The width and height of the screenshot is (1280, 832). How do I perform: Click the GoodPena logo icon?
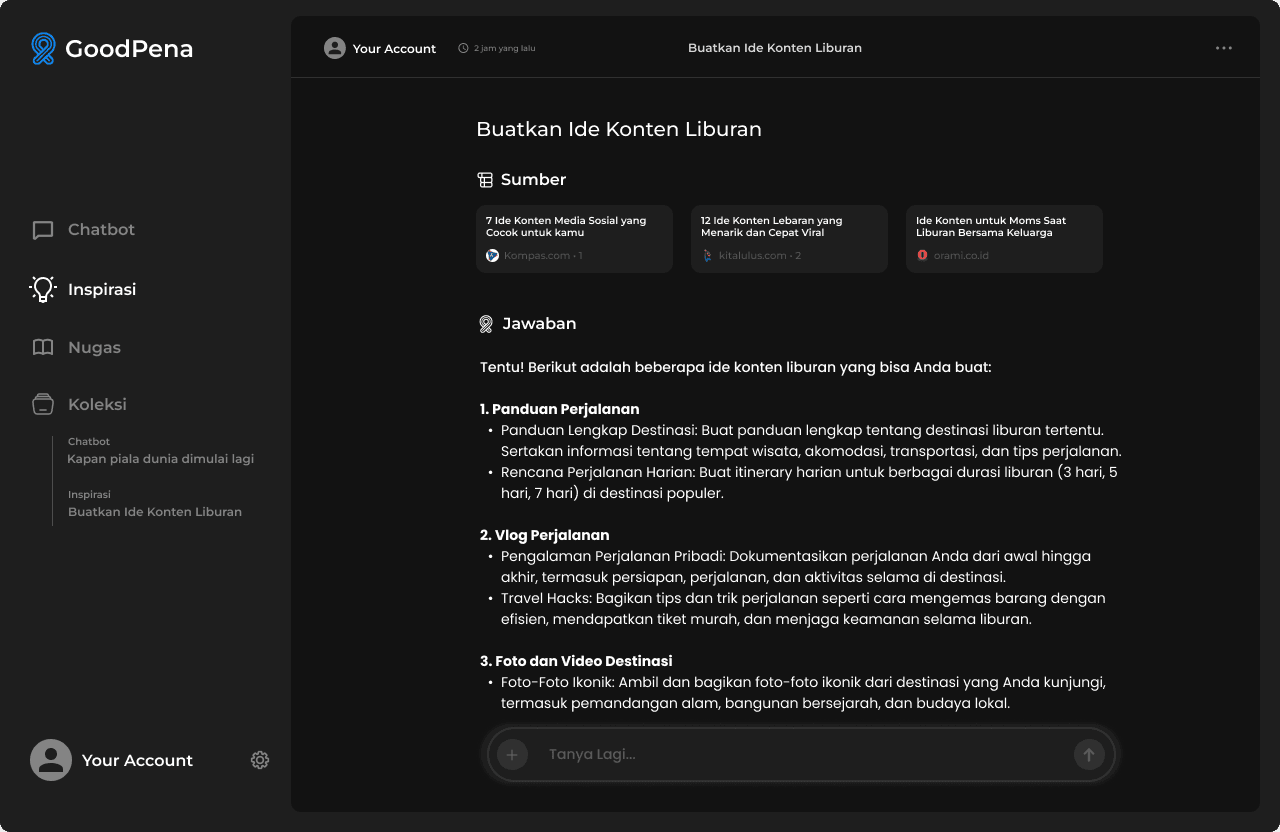[x=43, y=48]
